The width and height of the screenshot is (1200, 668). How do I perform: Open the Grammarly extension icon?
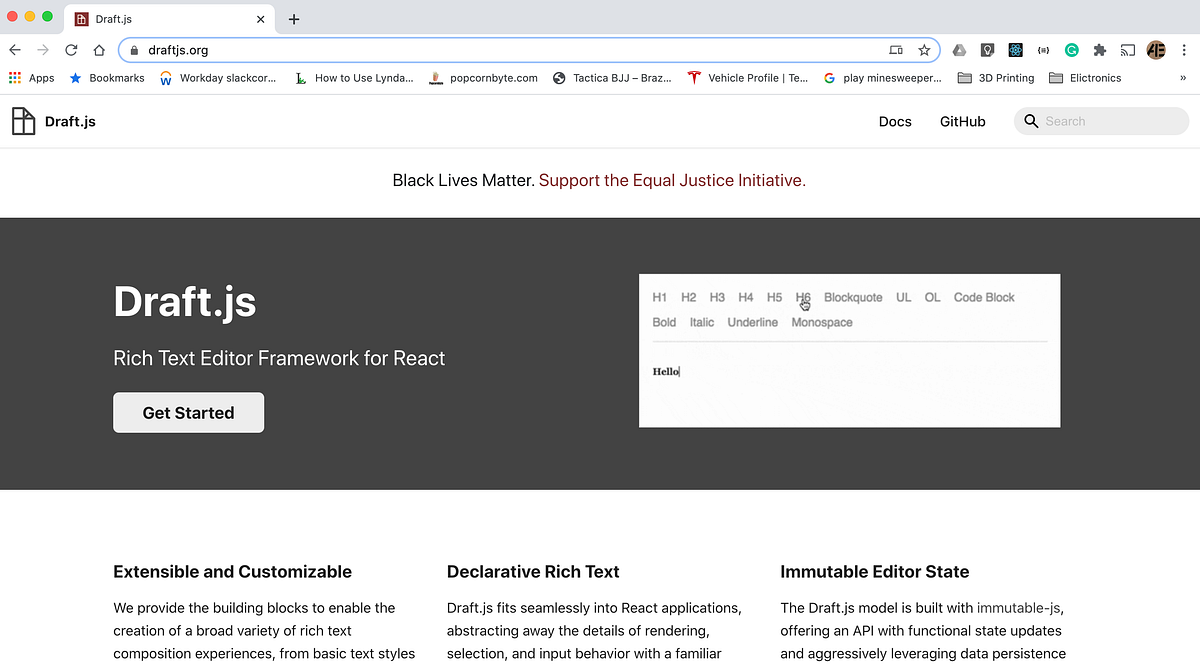1072,50
